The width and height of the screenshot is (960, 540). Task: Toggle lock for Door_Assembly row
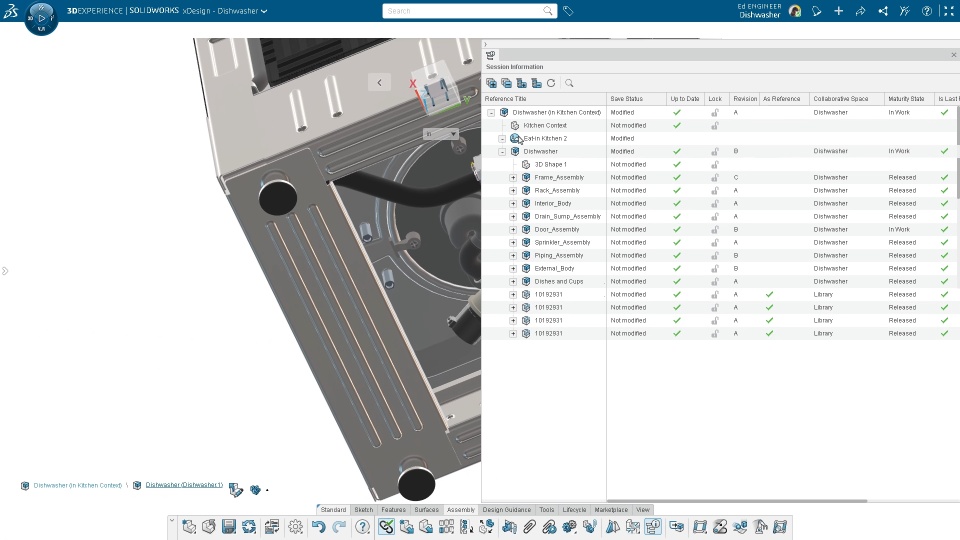714,230
